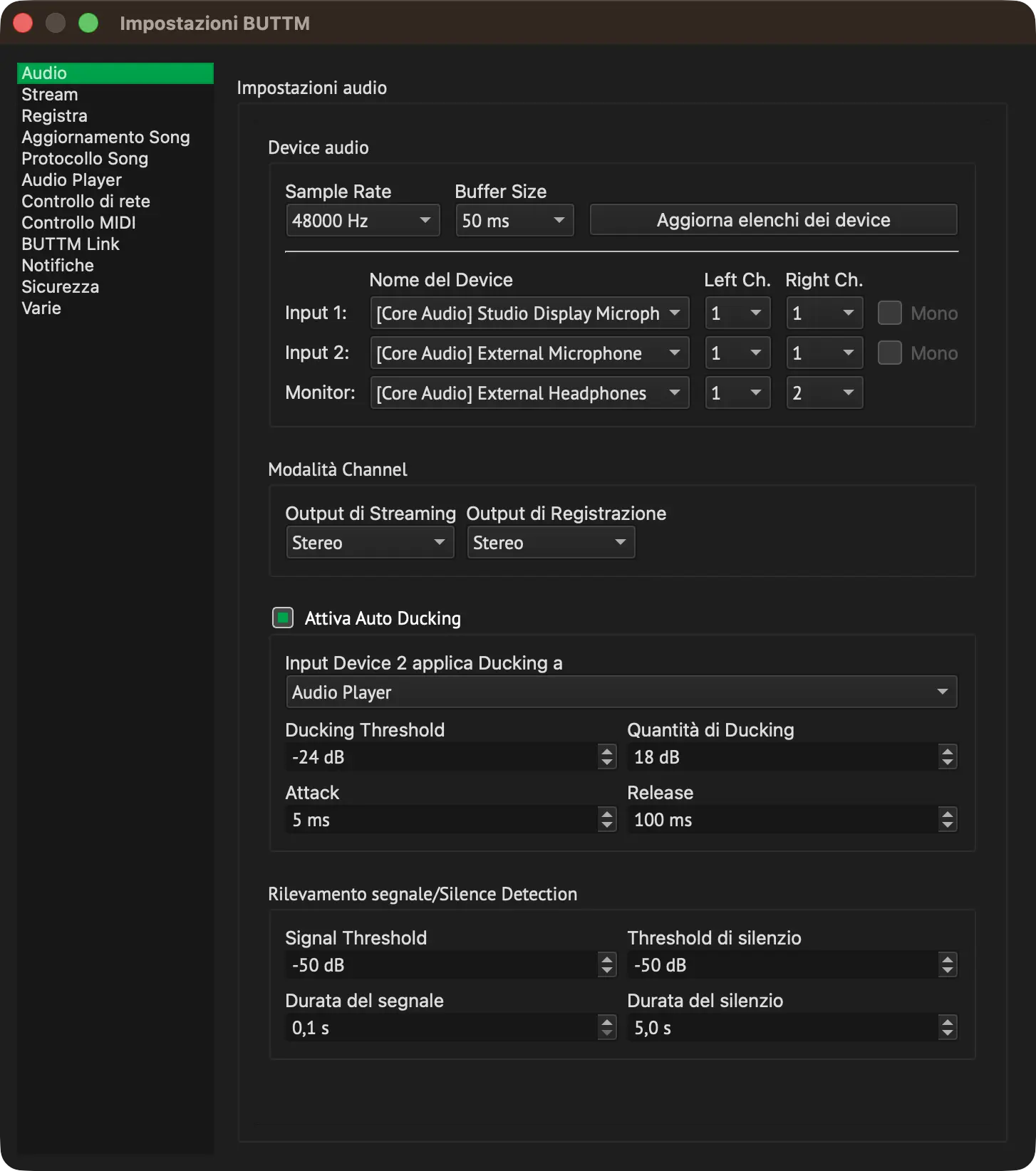
Task: Choose Input 1 device from dropdown
Action: [x=529, y=313]
